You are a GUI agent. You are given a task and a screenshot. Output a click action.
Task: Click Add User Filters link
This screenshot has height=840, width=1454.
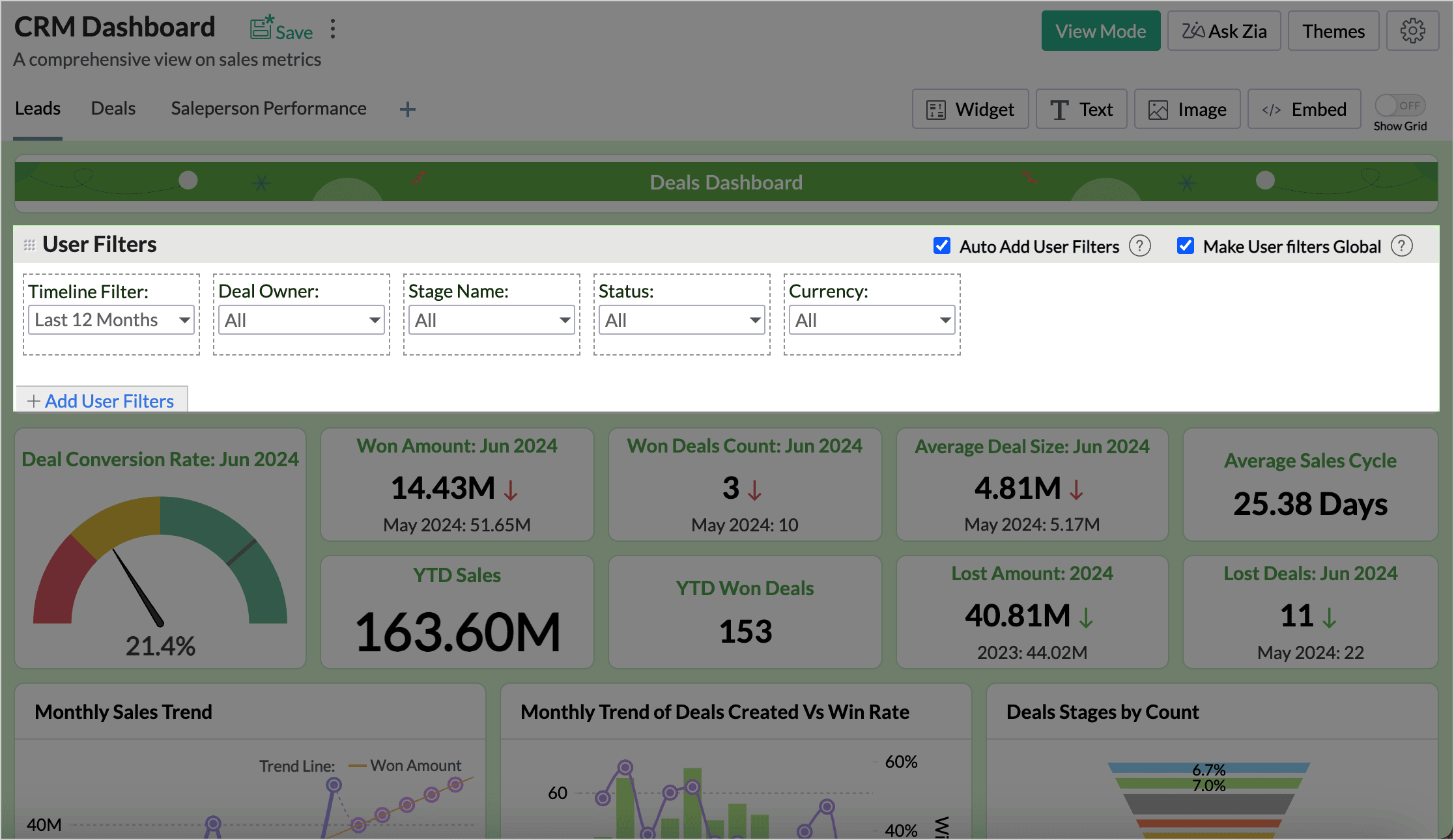pos(101,400)
